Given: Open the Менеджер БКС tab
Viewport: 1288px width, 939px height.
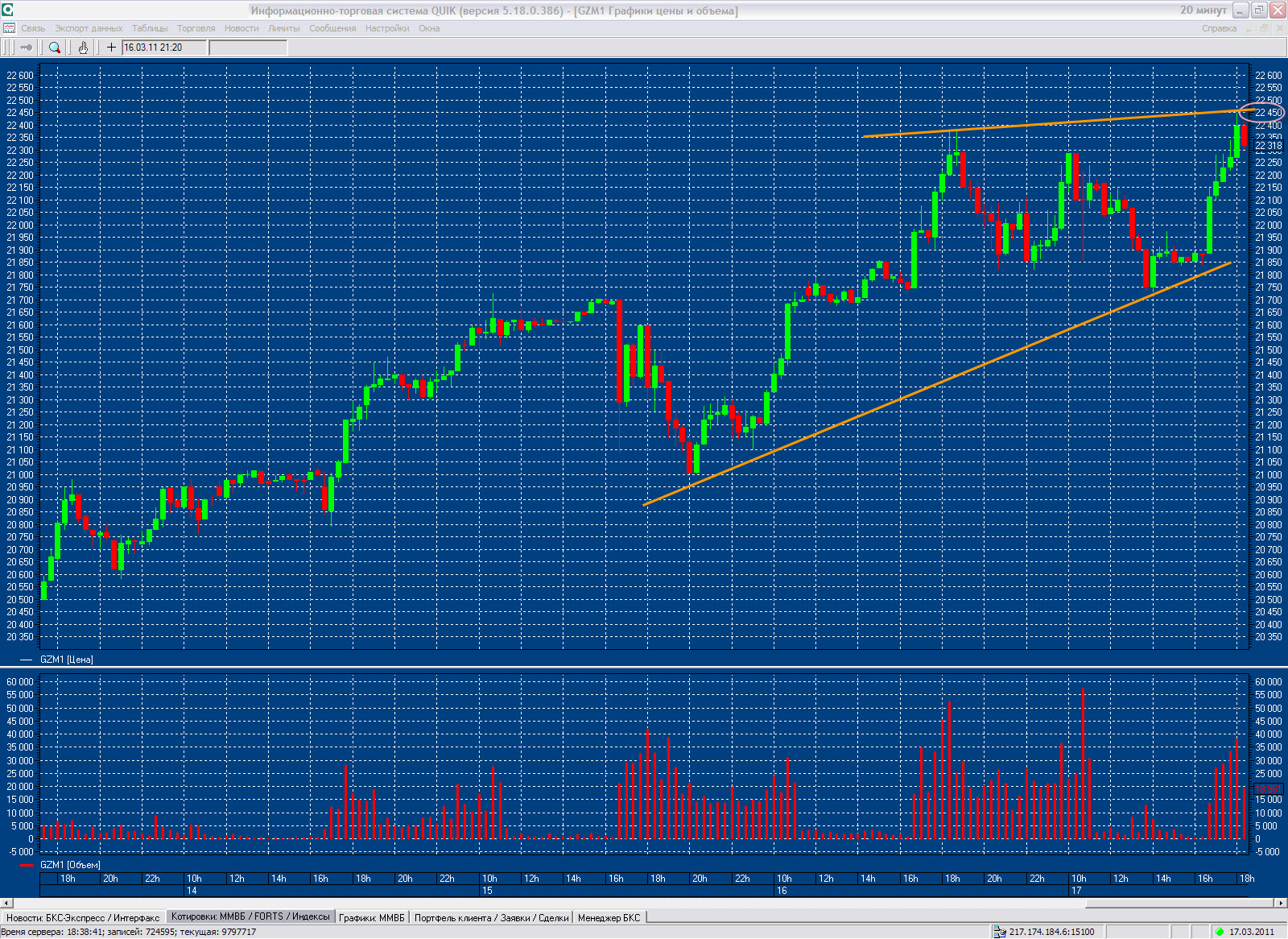Looking at the screenshot, I should (x=609, y=917).
